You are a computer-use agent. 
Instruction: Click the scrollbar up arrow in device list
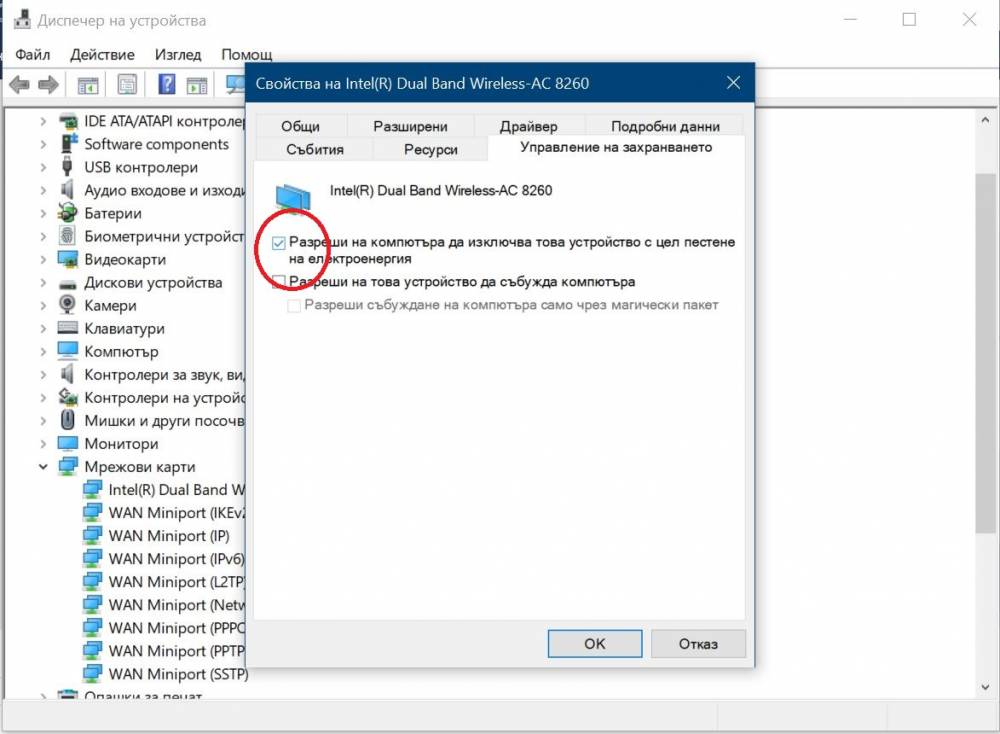click(985, 120)
